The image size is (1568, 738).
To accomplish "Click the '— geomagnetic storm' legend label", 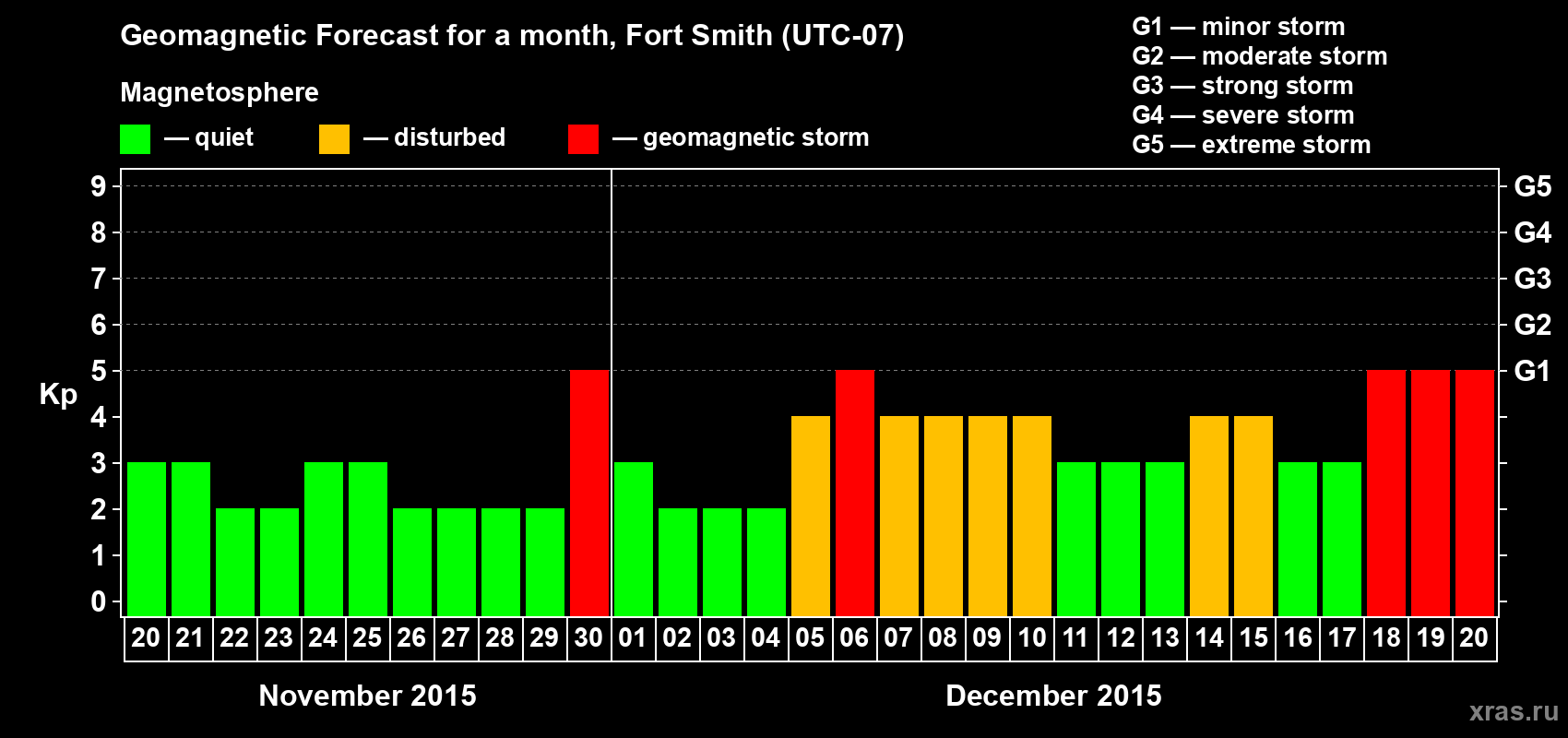I will pos(741,138).
